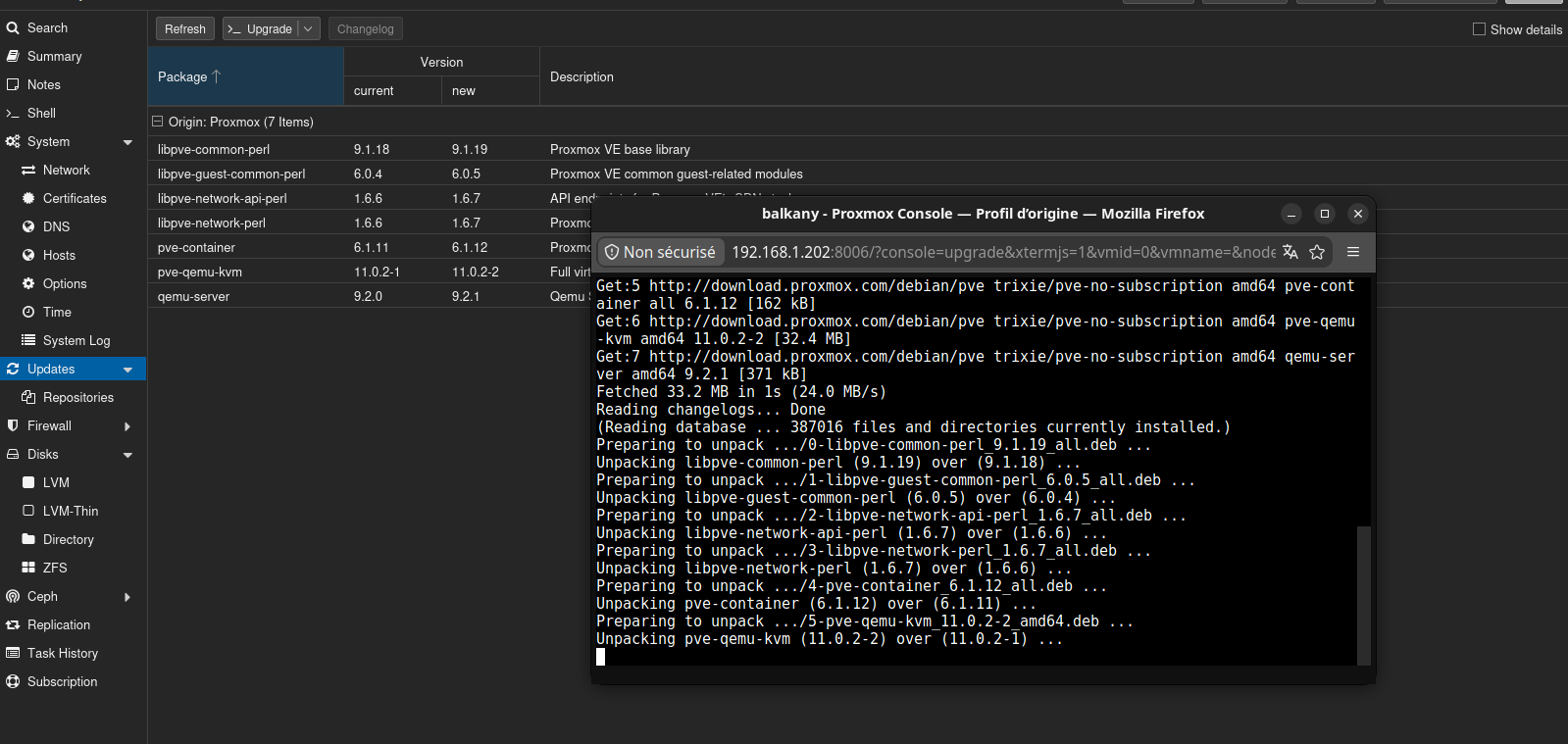The width and height of the screenshot is (1568, 744).
Task: Sort by the Package column header
Action: [x=246, y=76]
